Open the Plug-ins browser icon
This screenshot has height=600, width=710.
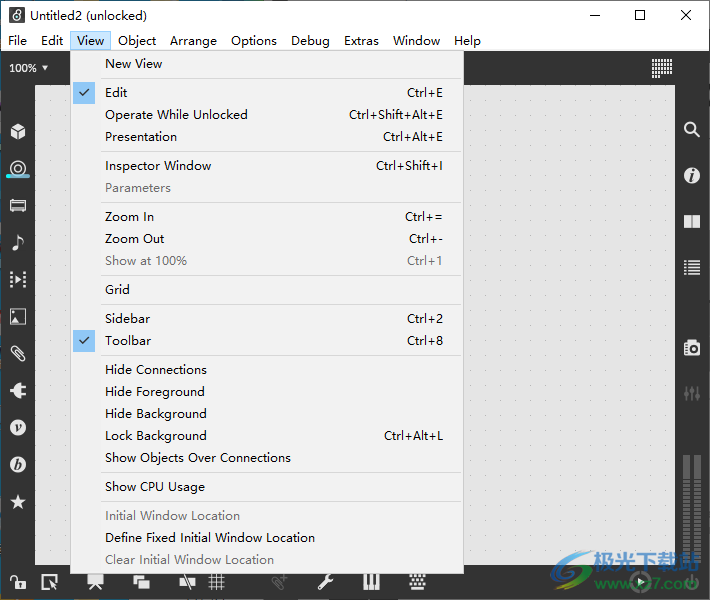[x=17, y=391]
